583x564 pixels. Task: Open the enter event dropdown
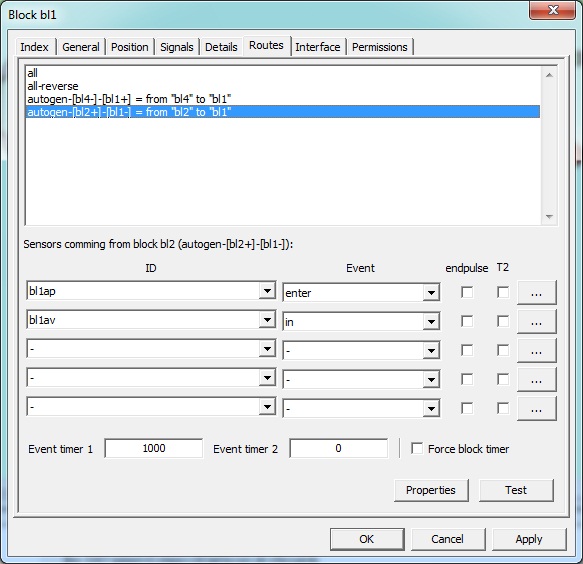[431, 293]
